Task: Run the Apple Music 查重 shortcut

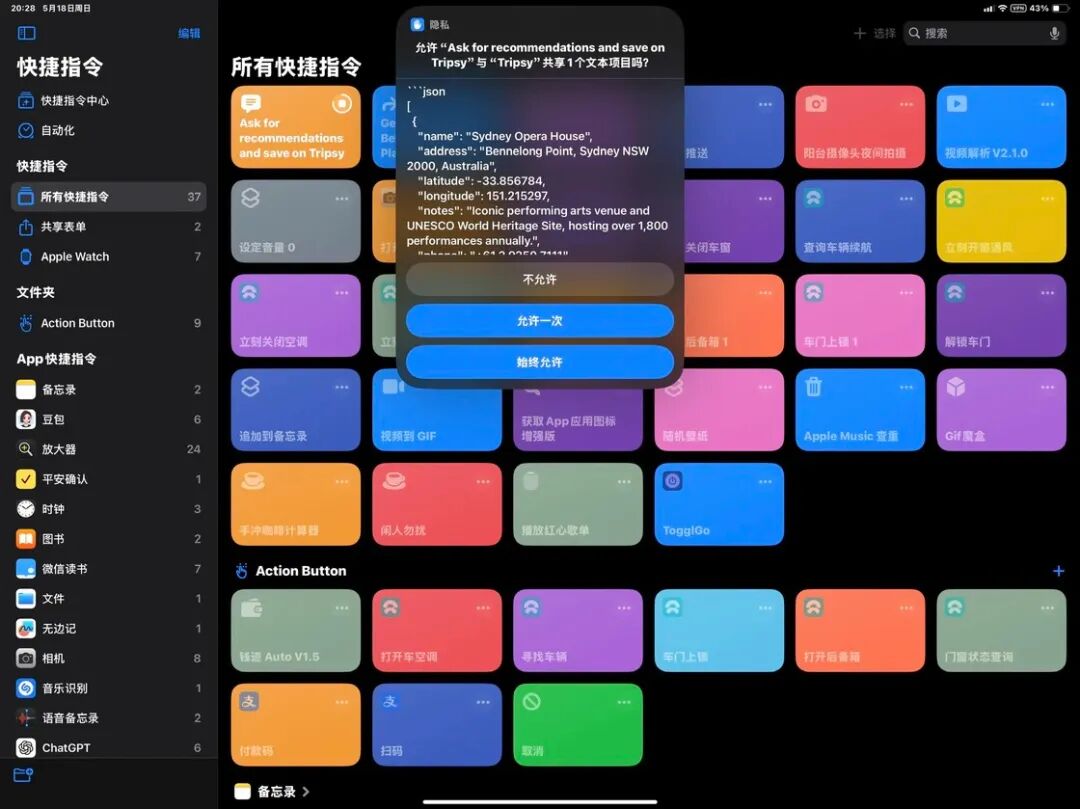Action: [x=860, y=410]
